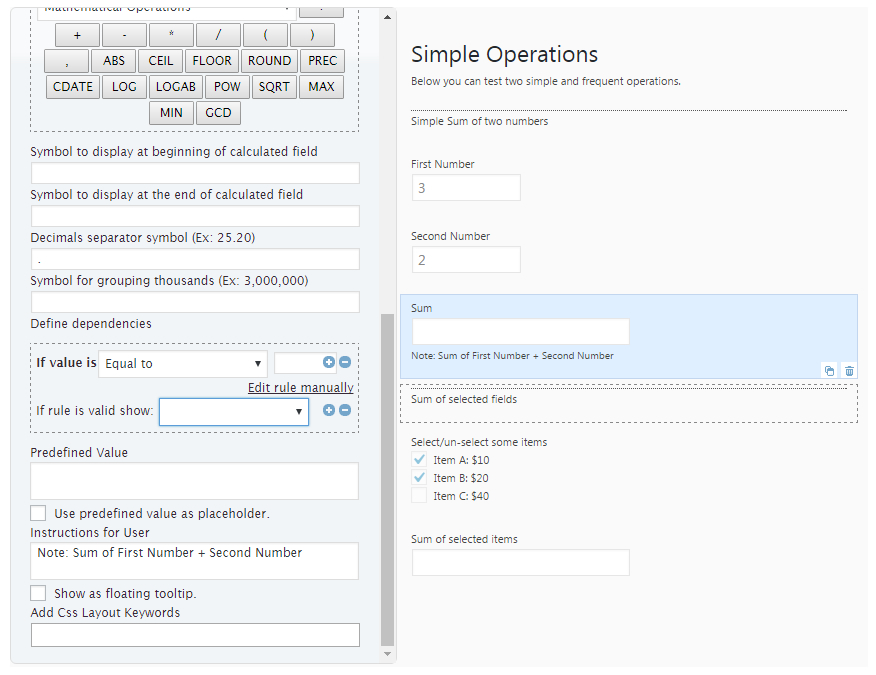
Task: Click the thousands grouping symbol field
Action: tap(195, 302)
